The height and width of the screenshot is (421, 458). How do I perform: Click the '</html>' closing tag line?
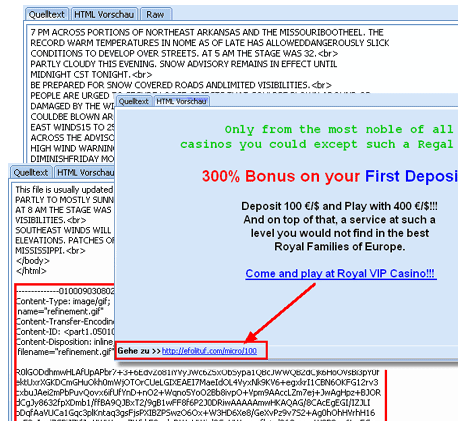[x=31, y=271]
